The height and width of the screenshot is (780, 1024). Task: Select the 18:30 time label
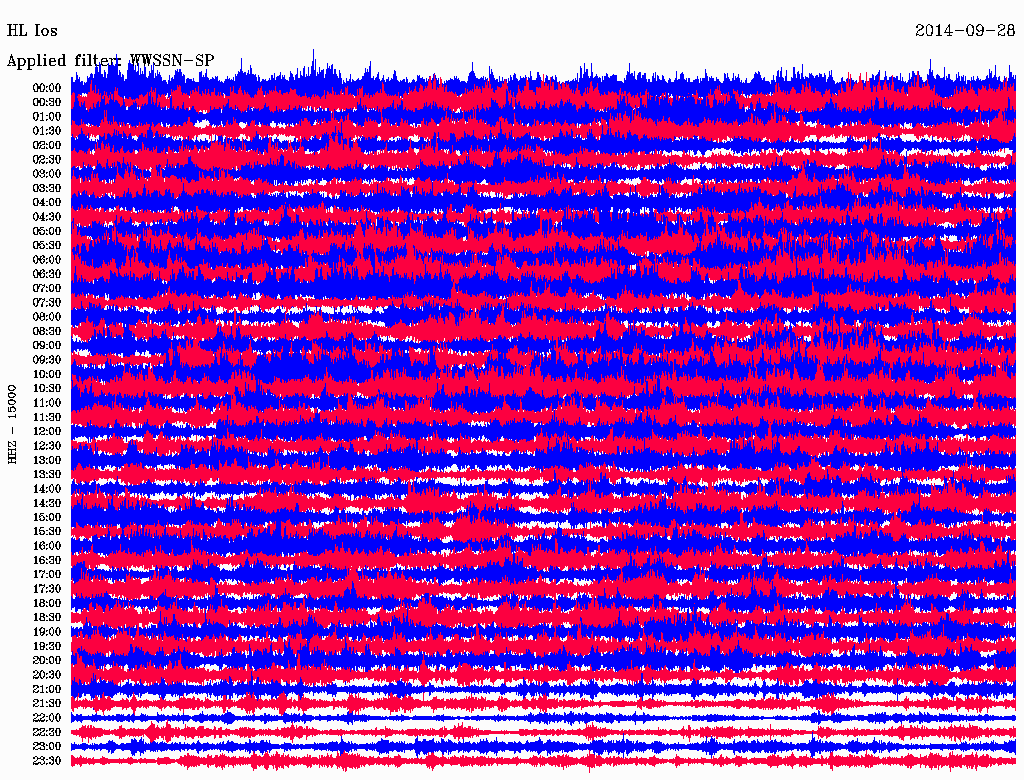coord(46,617)
